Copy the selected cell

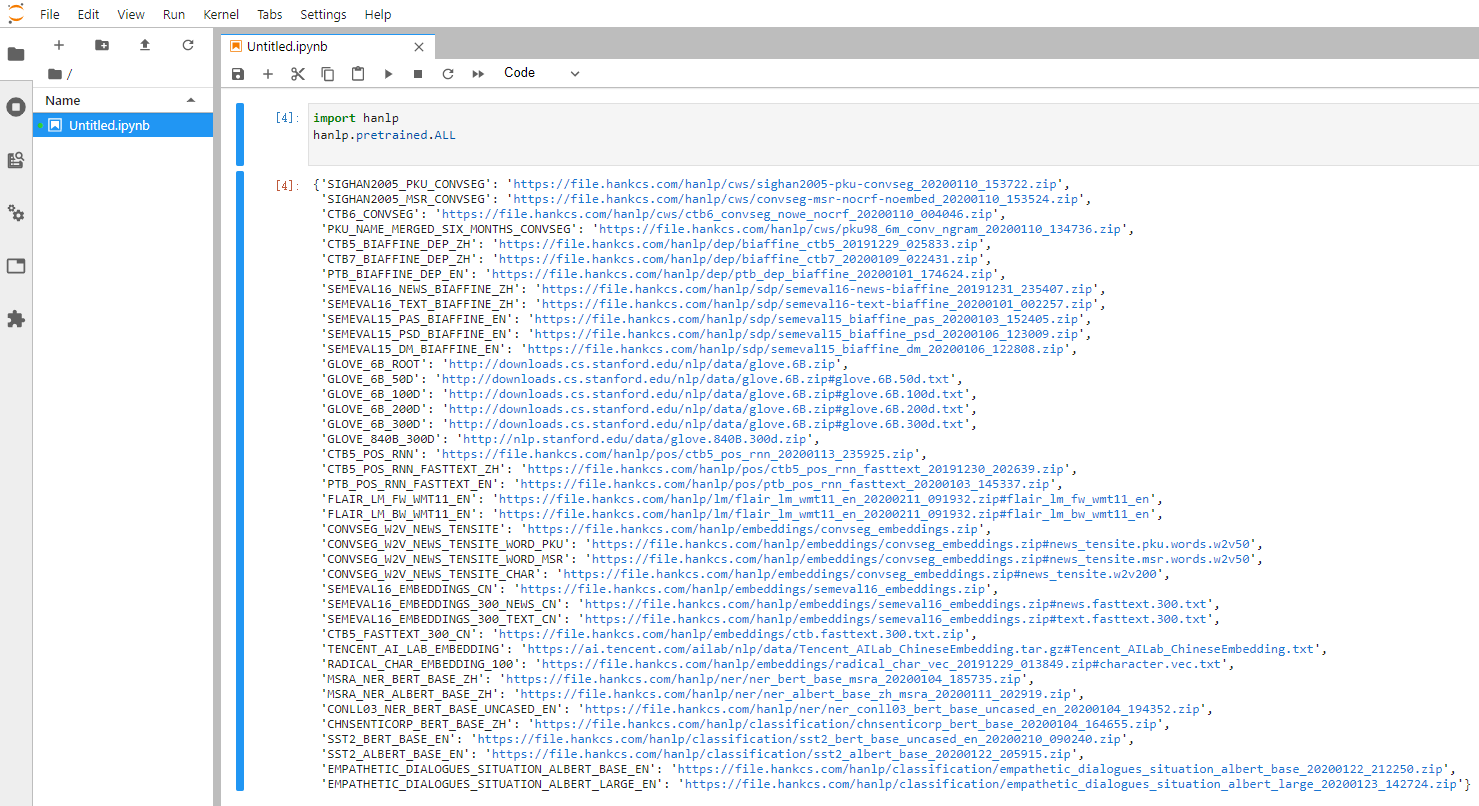(328, 74)
